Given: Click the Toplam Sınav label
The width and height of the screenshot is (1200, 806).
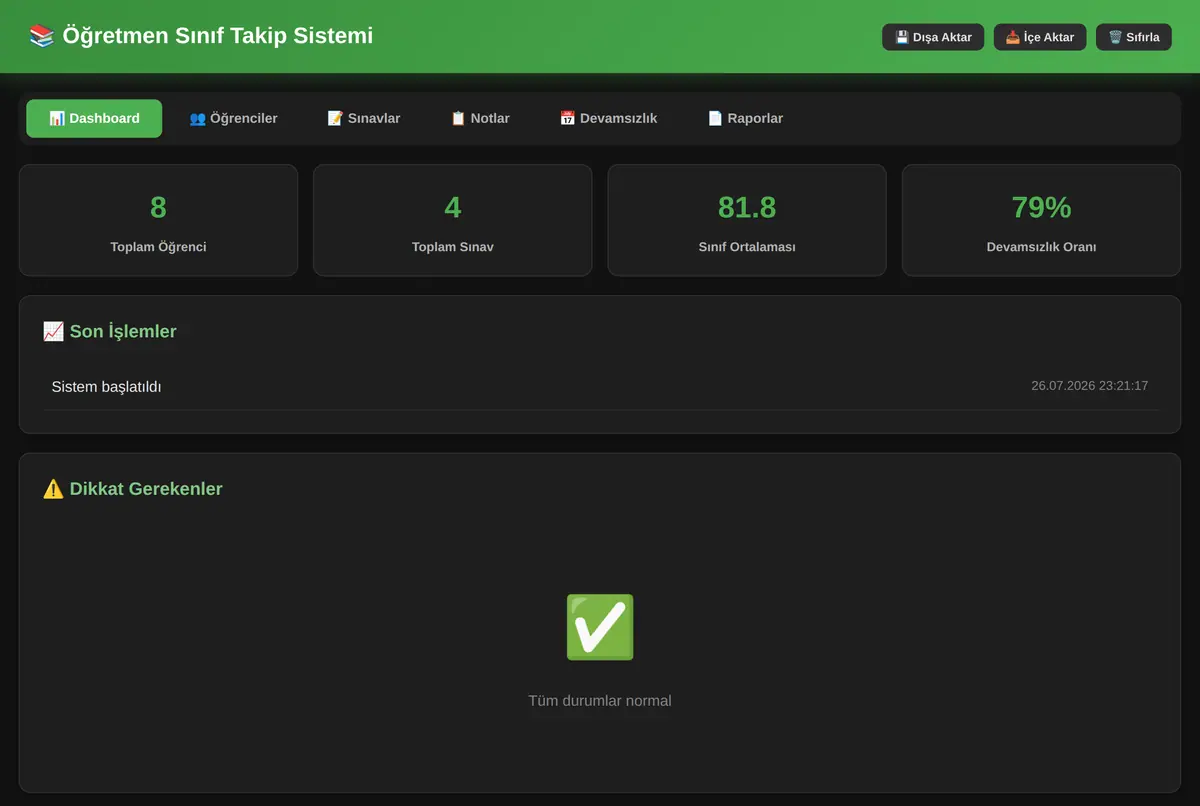Looking at the screenshot, I should click(453, 247).
